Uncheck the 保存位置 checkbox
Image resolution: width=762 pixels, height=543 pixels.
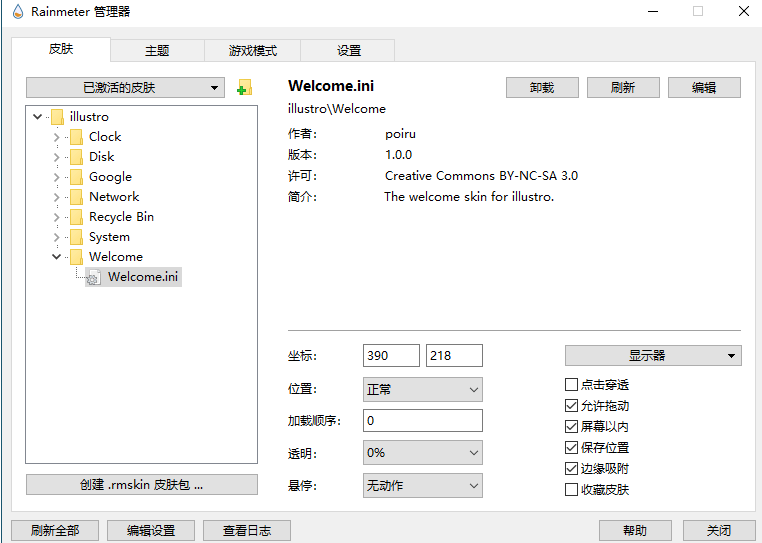[572, 447]
